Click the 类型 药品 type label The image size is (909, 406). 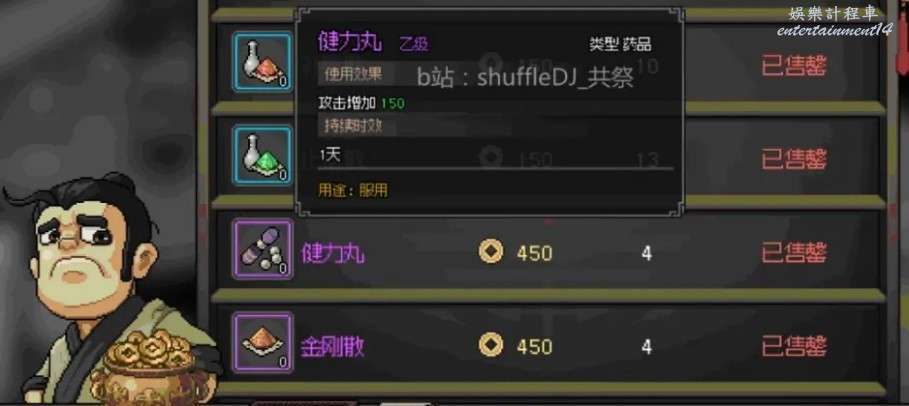coord(620,44)
